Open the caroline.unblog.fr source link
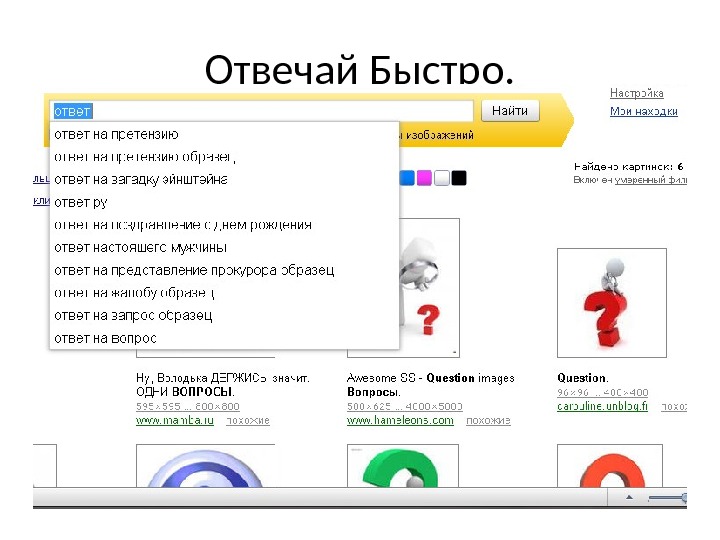Screen dimensions: 720x540 602,406
